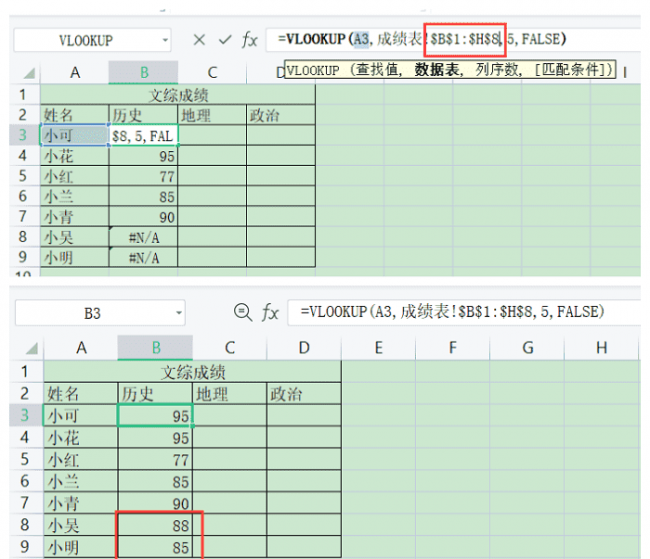Click editing cell showing $8, 5, FAL
Screen dimensions: 650x559
(x=143, y=135)
